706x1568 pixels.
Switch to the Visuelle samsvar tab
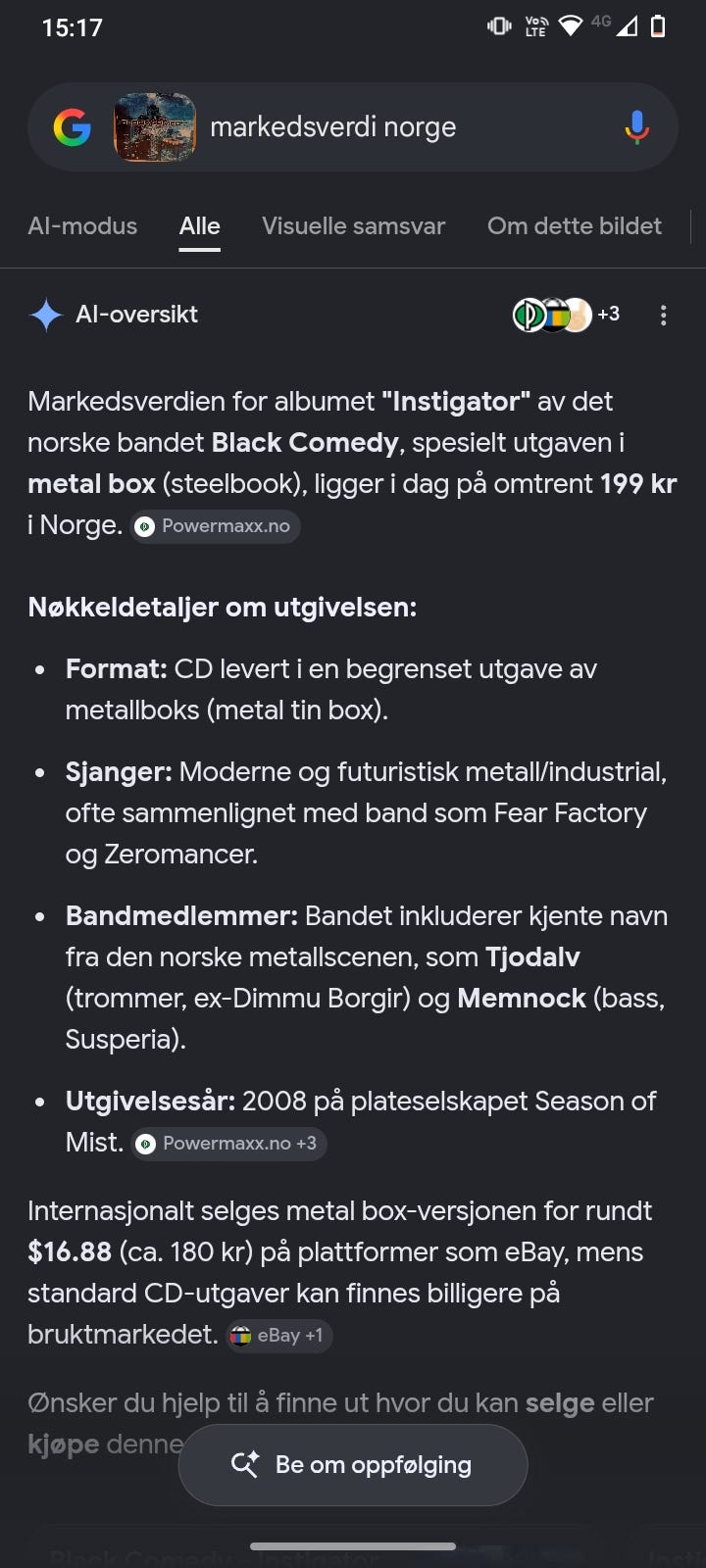[353, 226]
